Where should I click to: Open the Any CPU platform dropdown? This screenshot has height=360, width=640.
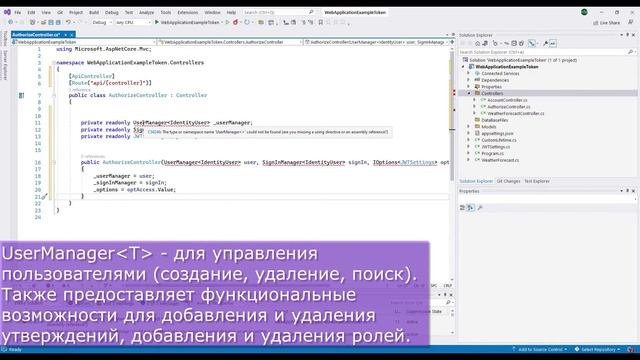pos(133,22)
